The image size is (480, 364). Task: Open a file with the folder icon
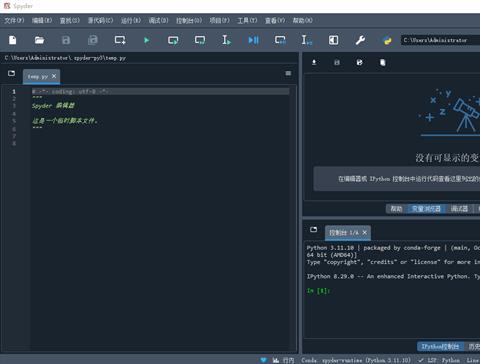[x=39, y=40]
